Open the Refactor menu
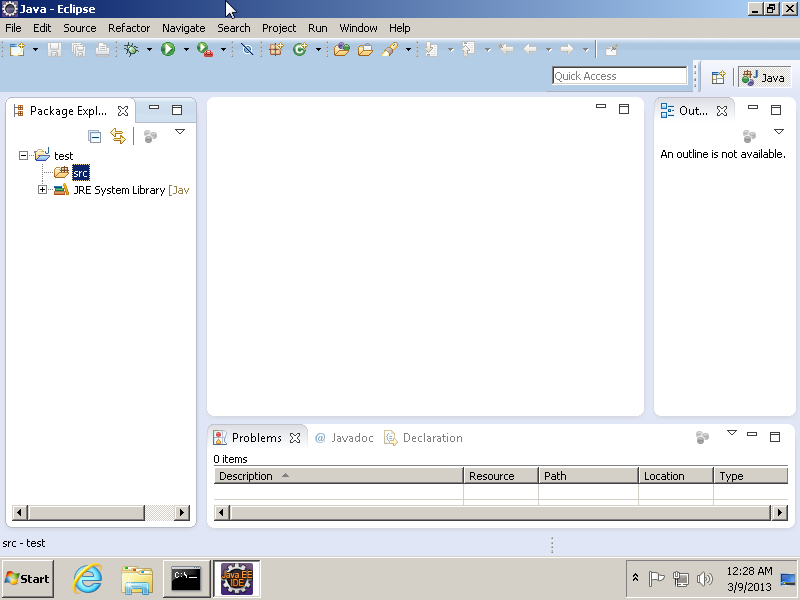 129,28
